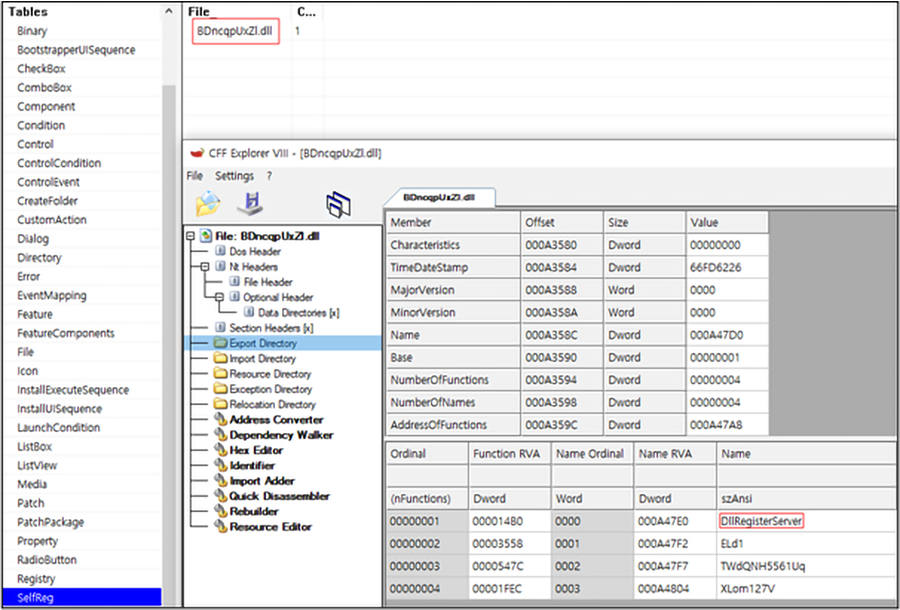Click the Import Adder tool icon

(x=220, y=481)
